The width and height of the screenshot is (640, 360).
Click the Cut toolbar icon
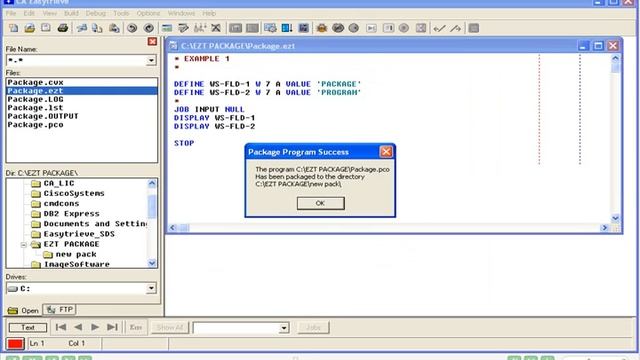[82, 28]
